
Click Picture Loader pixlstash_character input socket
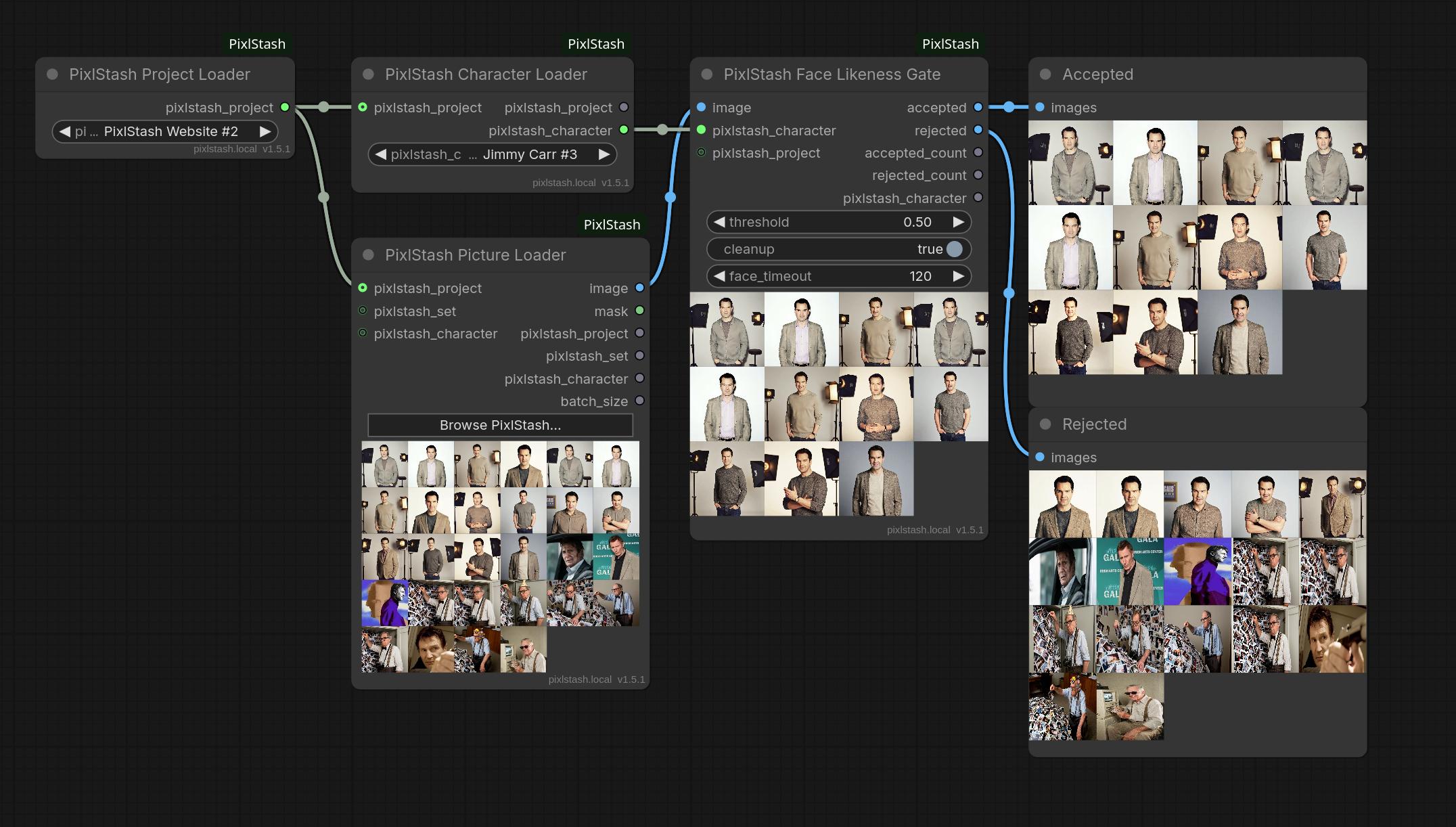point(363,333)
